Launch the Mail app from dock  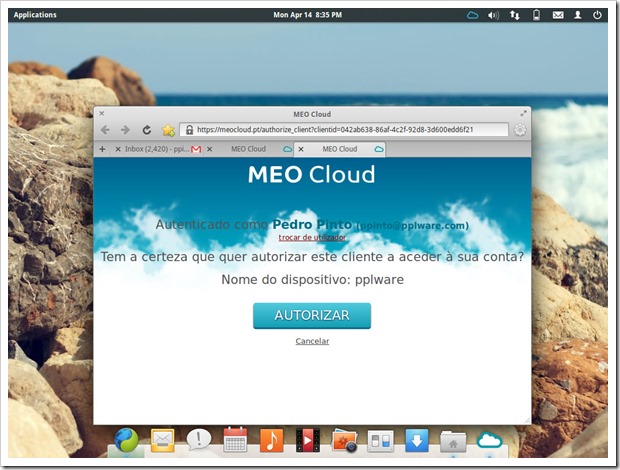coord(163,440)
